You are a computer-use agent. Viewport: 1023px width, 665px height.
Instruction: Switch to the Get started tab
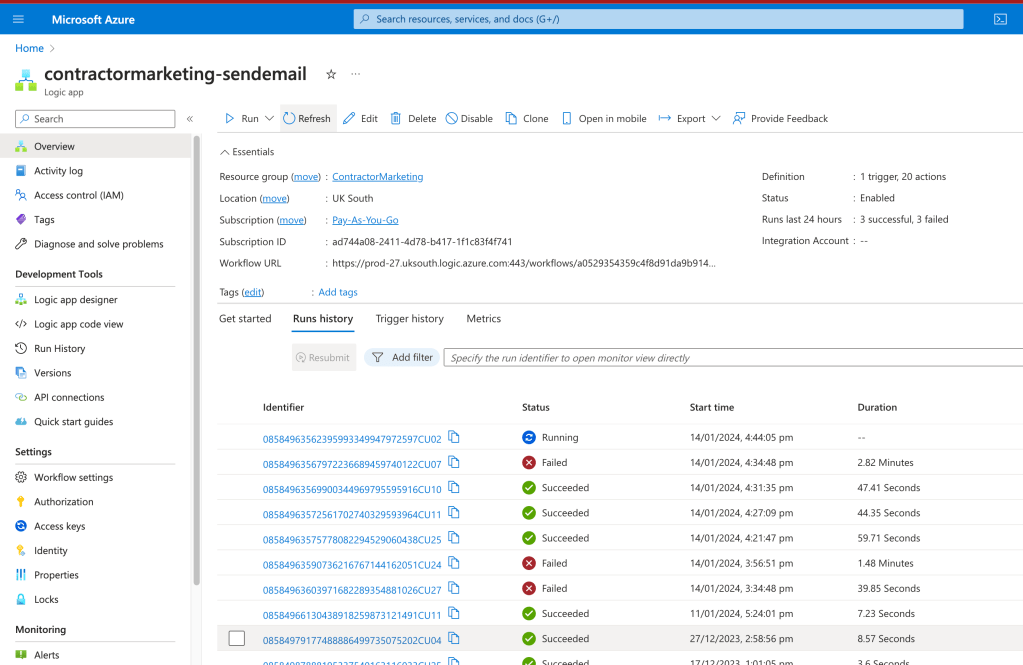pos(245,318)
